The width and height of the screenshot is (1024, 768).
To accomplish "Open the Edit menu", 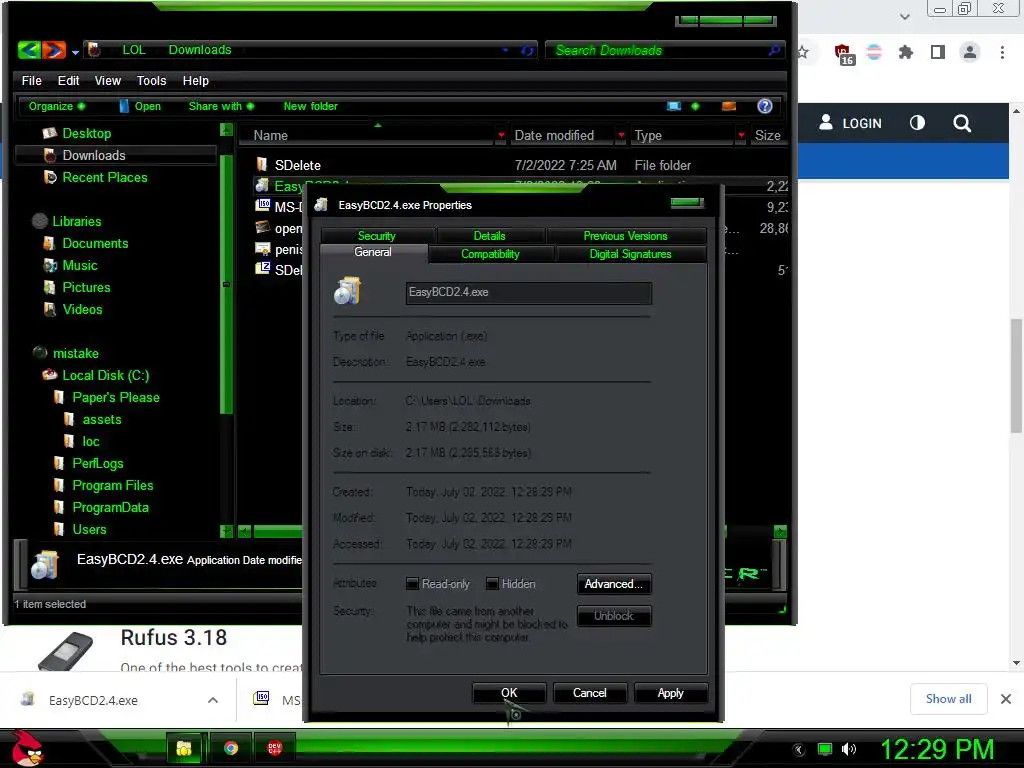I will pos(68,80).
